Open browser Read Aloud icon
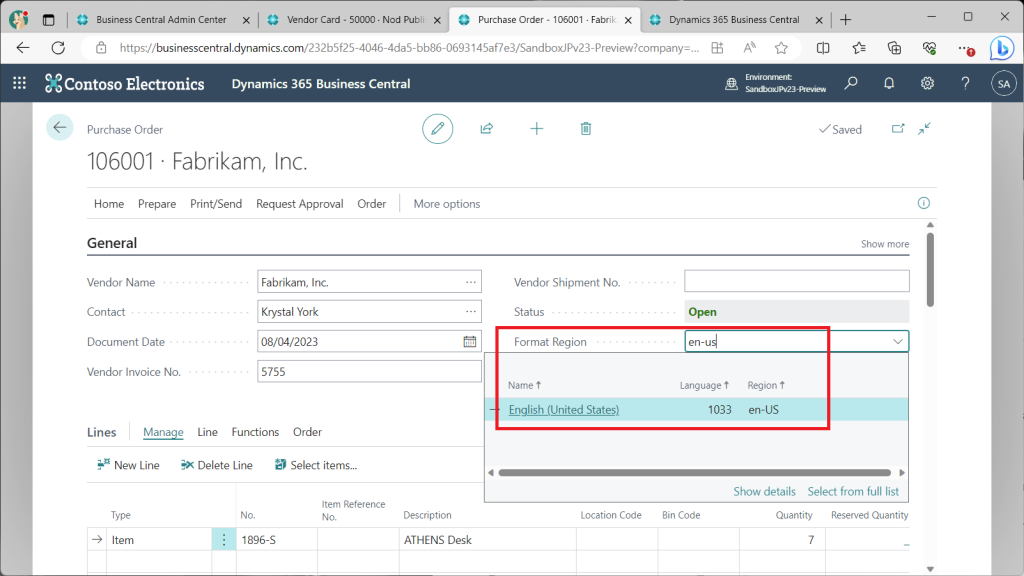 (750, 48)
